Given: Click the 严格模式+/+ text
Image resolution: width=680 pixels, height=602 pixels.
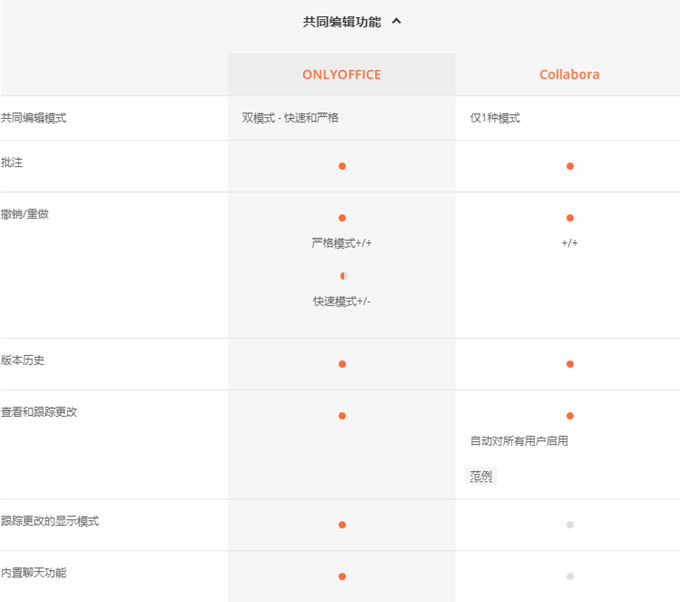Looking at the screenshot, I should tap(342, 243).
